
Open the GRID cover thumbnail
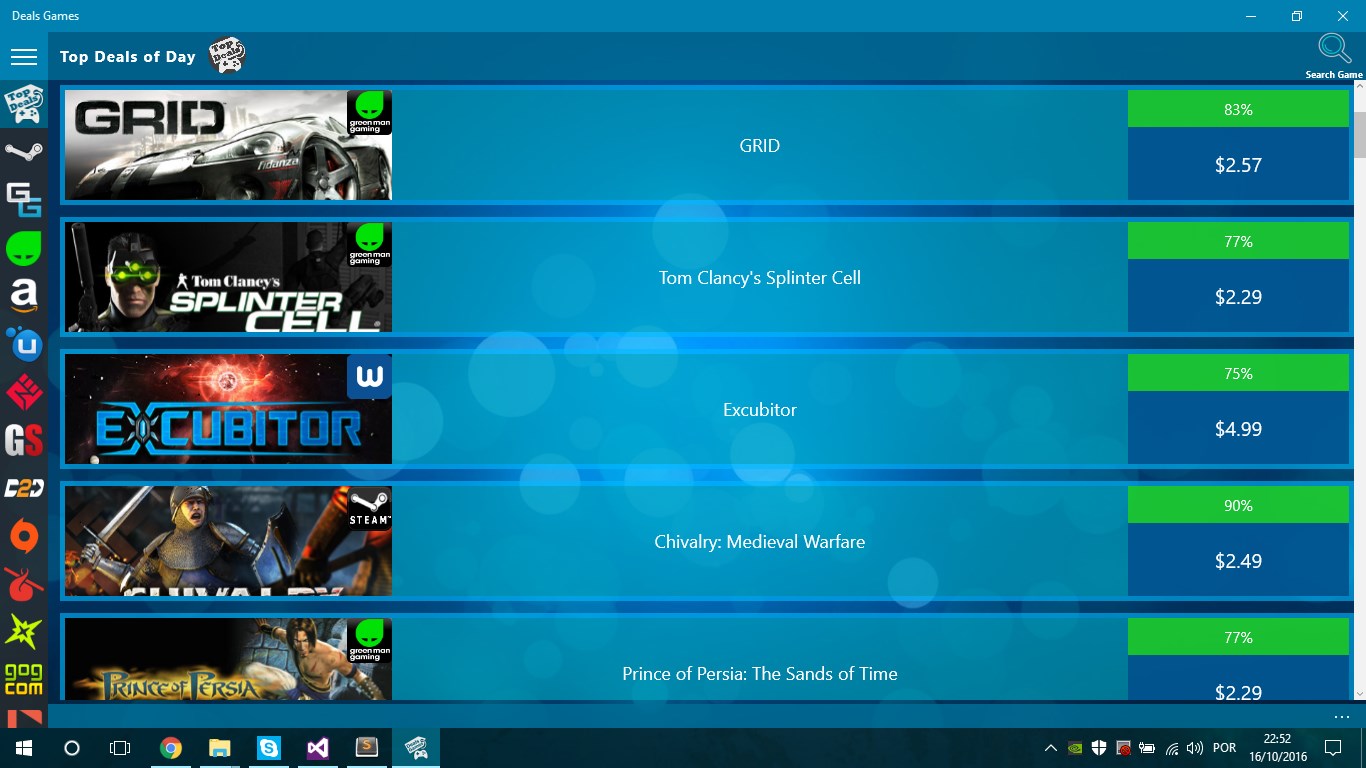coord(228,145)
